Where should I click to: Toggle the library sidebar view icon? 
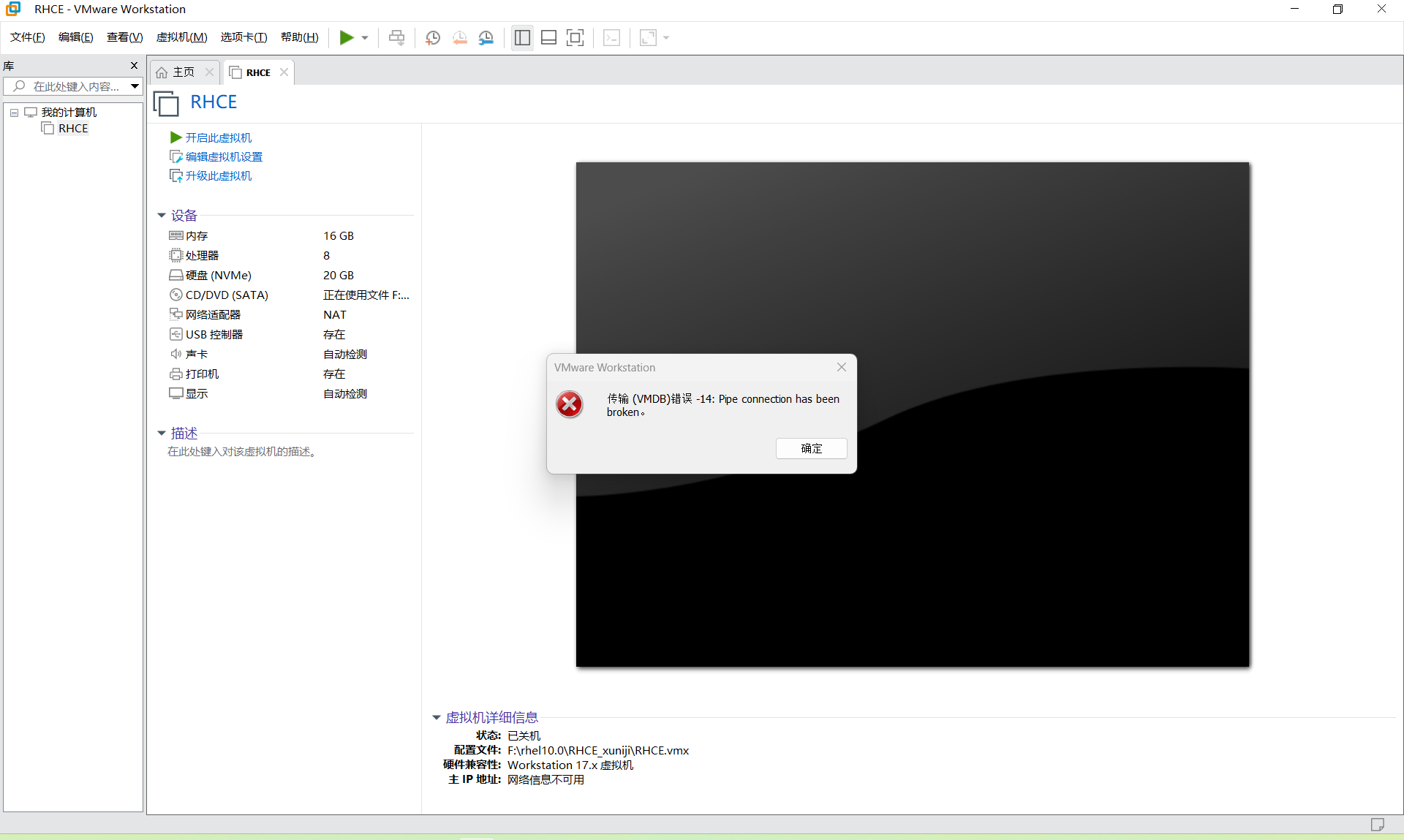click(x=522, y=37)
